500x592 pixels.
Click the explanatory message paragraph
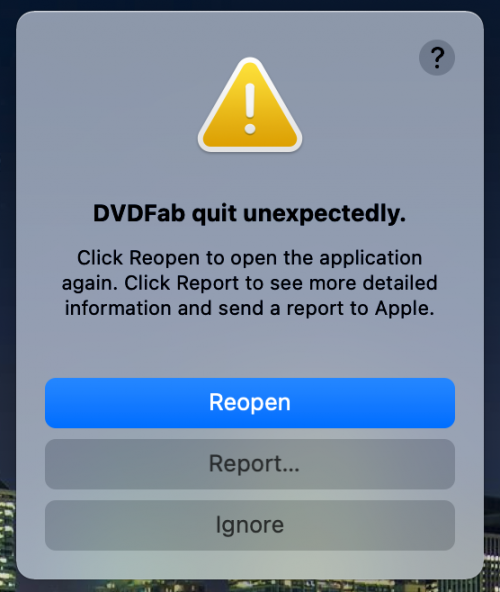tap(250, 283)
